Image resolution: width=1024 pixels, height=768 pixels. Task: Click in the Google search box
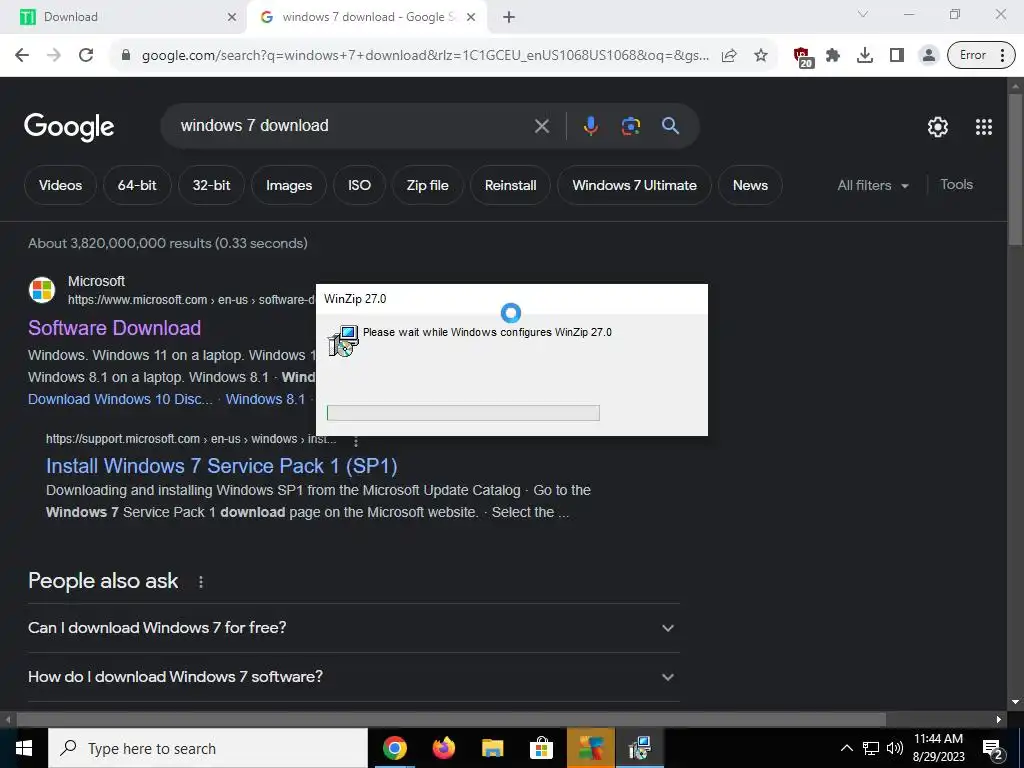click(x=353, y=126)
